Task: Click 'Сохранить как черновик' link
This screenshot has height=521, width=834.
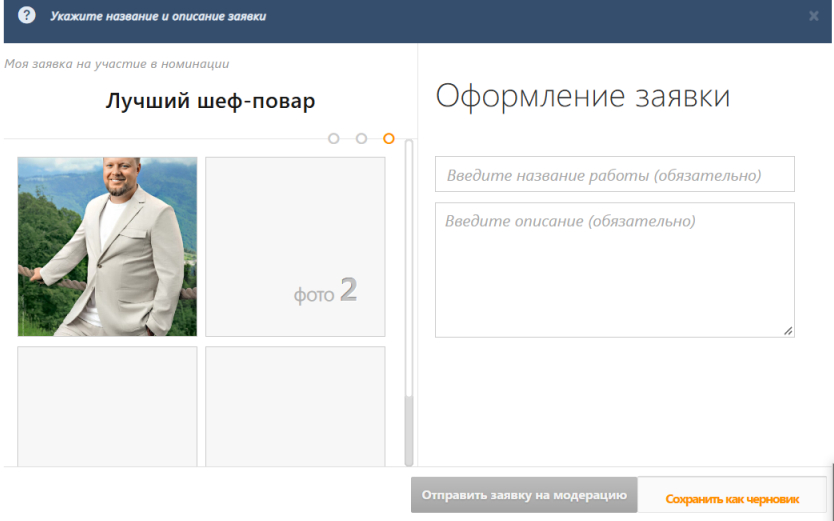Action: [732, 499]
